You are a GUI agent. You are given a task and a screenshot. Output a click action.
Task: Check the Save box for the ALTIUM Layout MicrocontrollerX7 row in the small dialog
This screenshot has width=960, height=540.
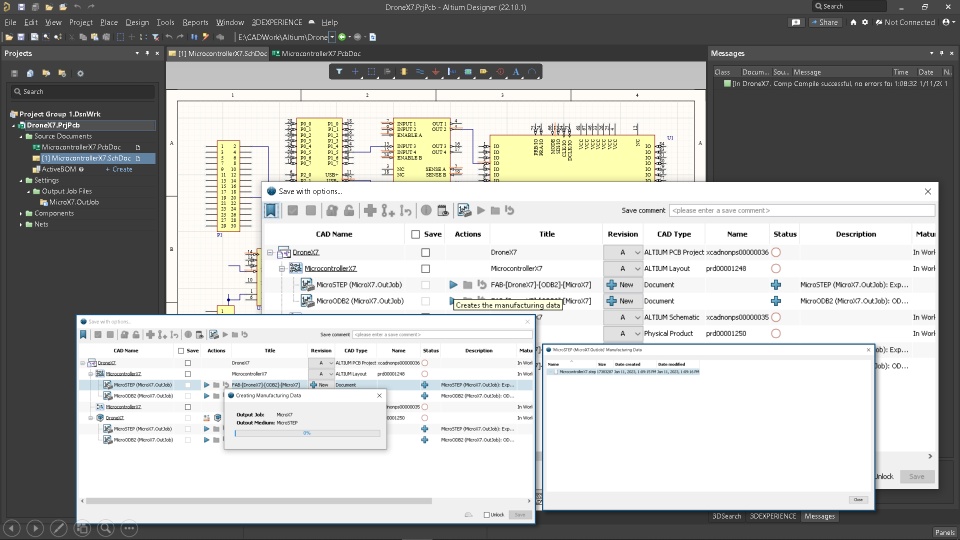click(188, 374)
